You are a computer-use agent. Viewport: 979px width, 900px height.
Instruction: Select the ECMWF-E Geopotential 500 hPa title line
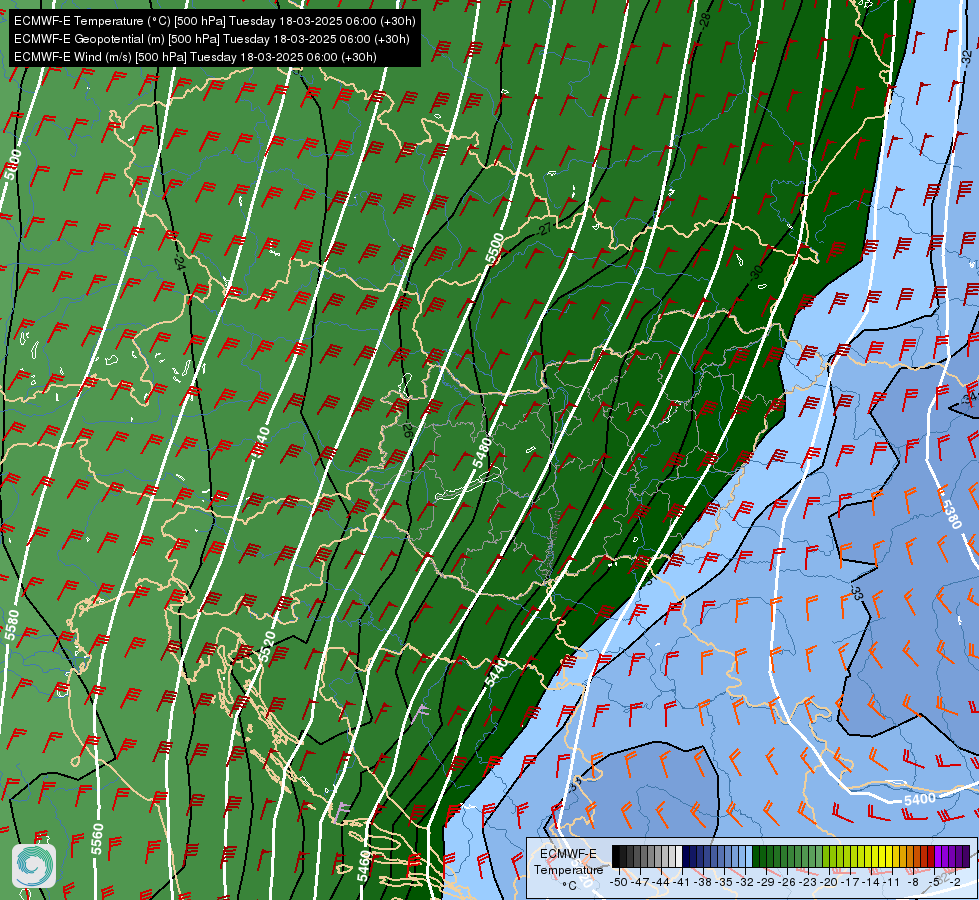coord(212,39)
